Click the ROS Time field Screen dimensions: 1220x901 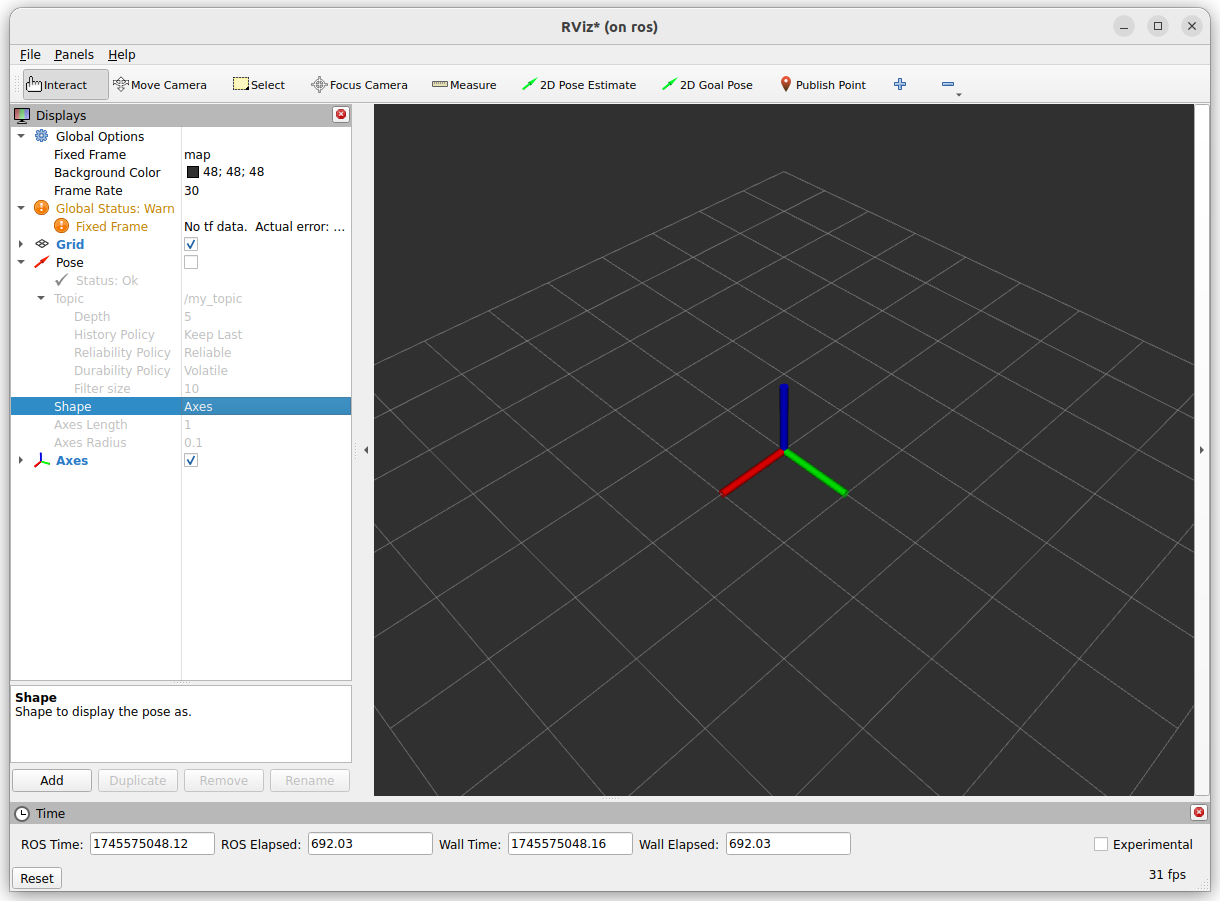152,844
